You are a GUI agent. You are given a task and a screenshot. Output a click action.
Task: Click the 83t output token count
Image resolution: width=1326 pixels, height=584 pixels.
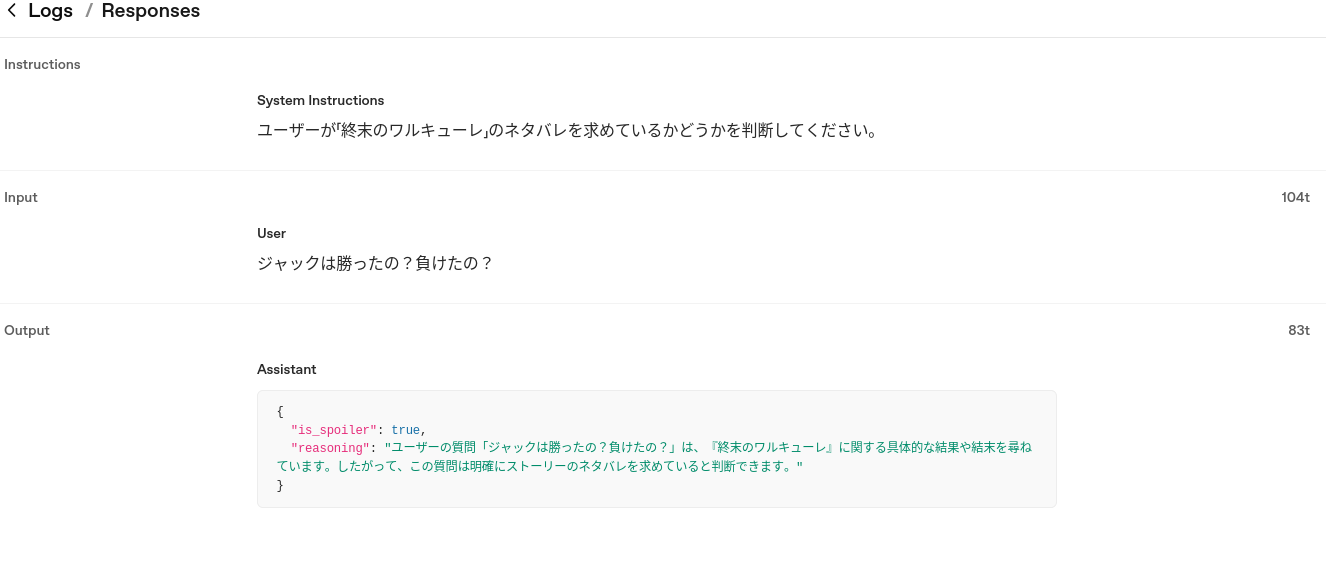[1298, 330]
